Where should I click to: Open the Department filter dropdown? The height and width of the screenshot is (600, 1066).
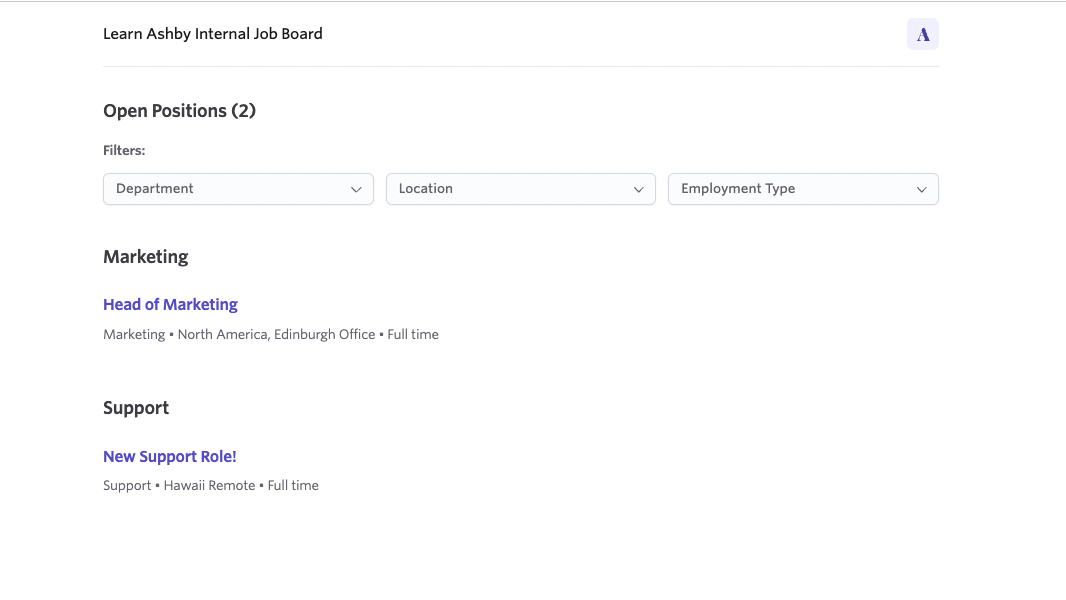coord(238,189)
